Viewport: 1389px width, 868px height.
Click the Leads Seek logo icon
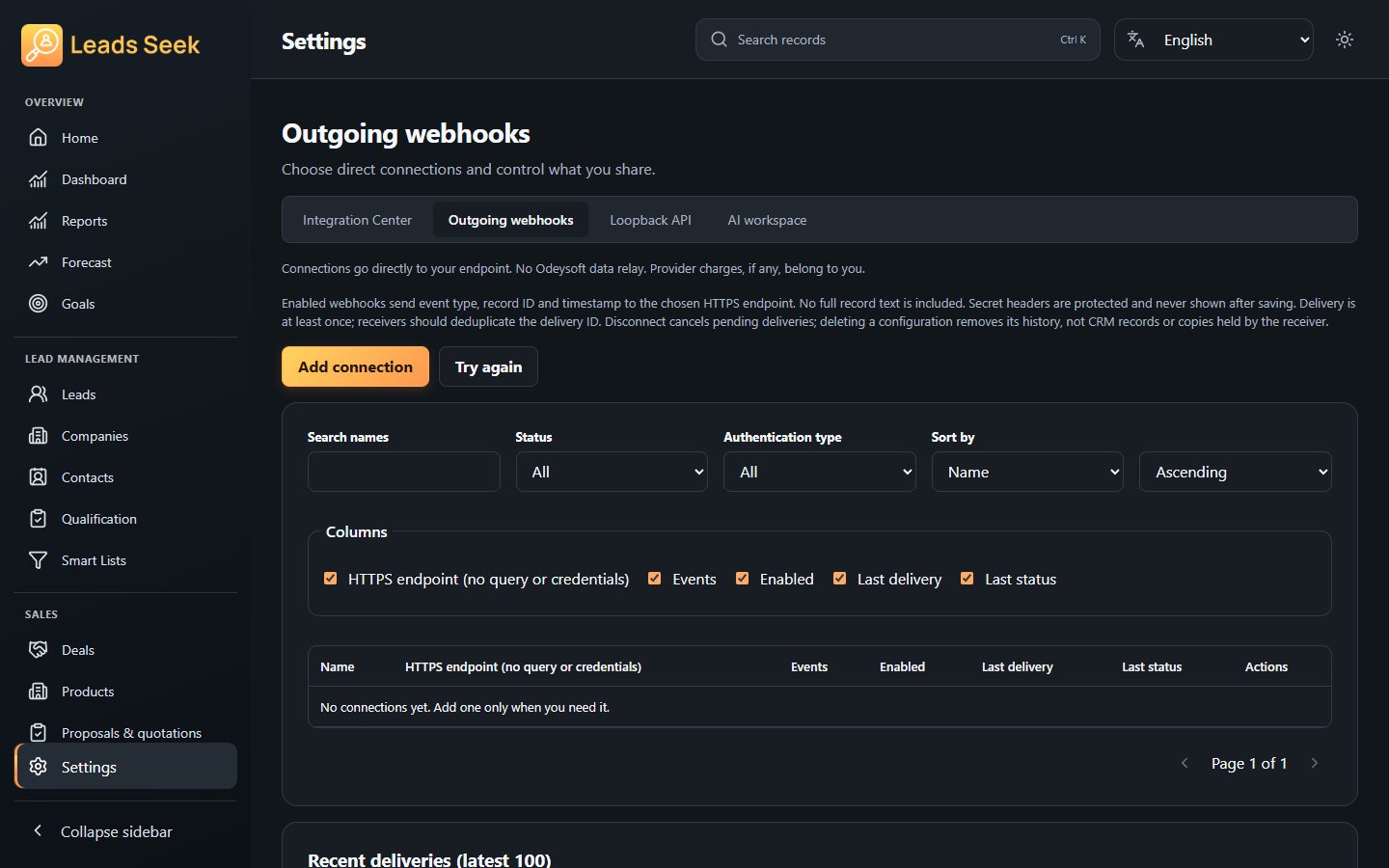[x=41, y=45]
